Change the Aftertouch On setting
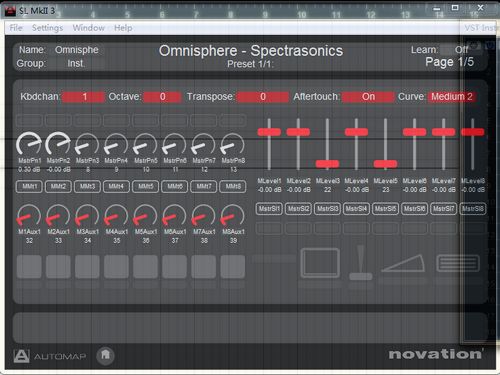This screenshot has width=500, height=375. coord(368,97)
